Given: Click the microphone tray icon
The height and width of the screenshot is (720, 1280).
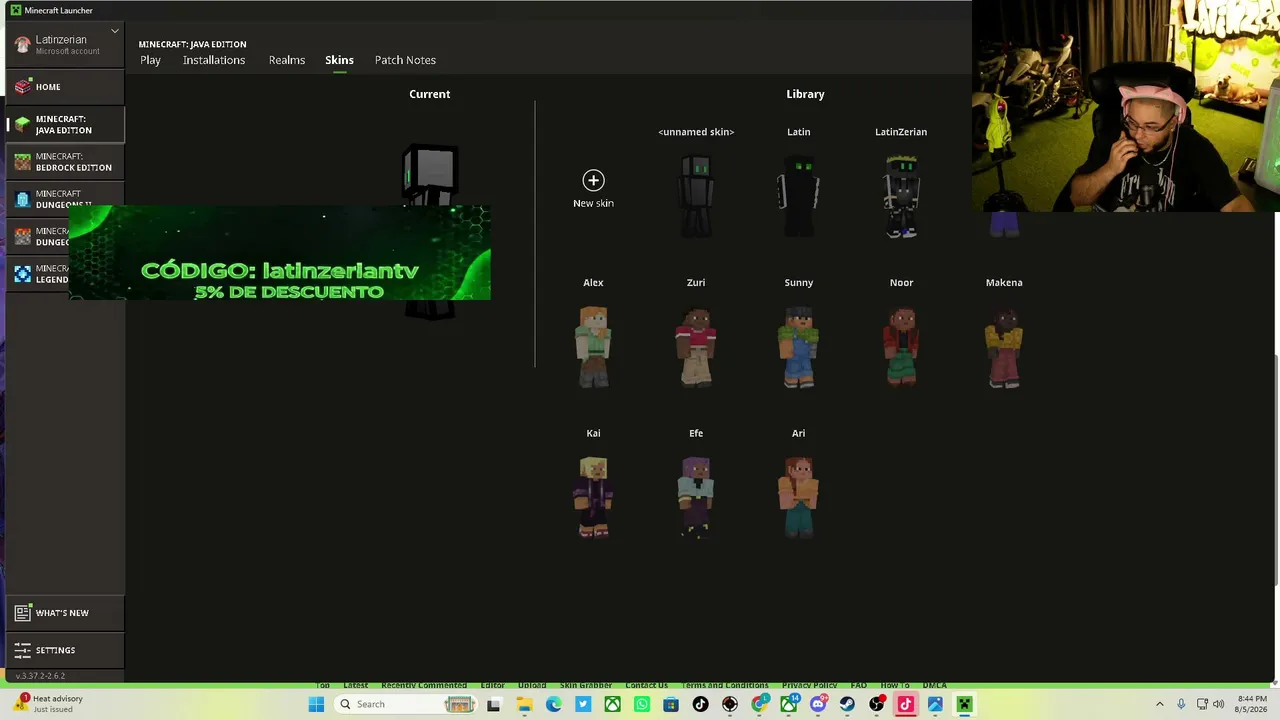Looking at the screenshot, I should 1181,704.
